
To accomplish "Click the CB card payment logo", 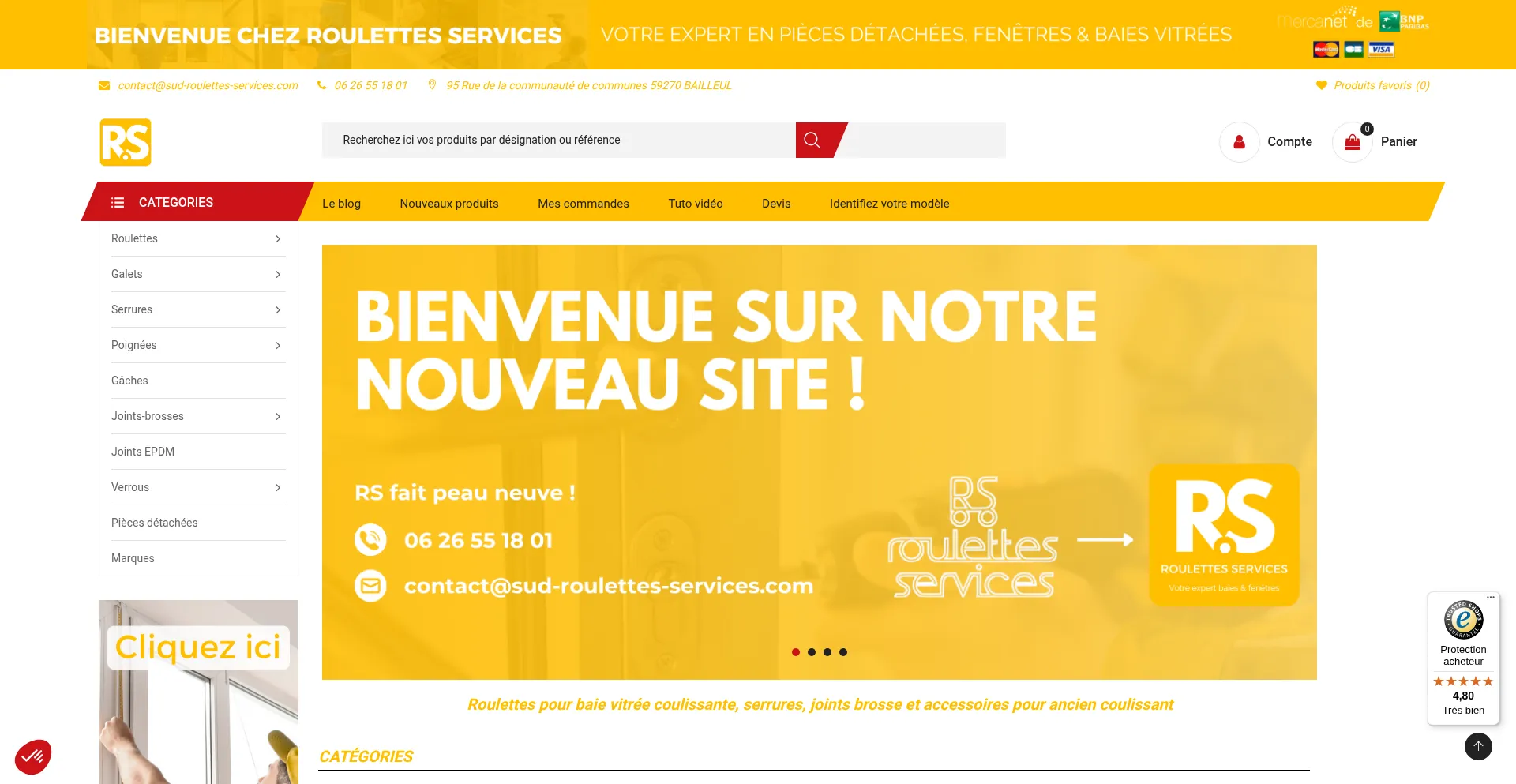I will click(1354, 50).
